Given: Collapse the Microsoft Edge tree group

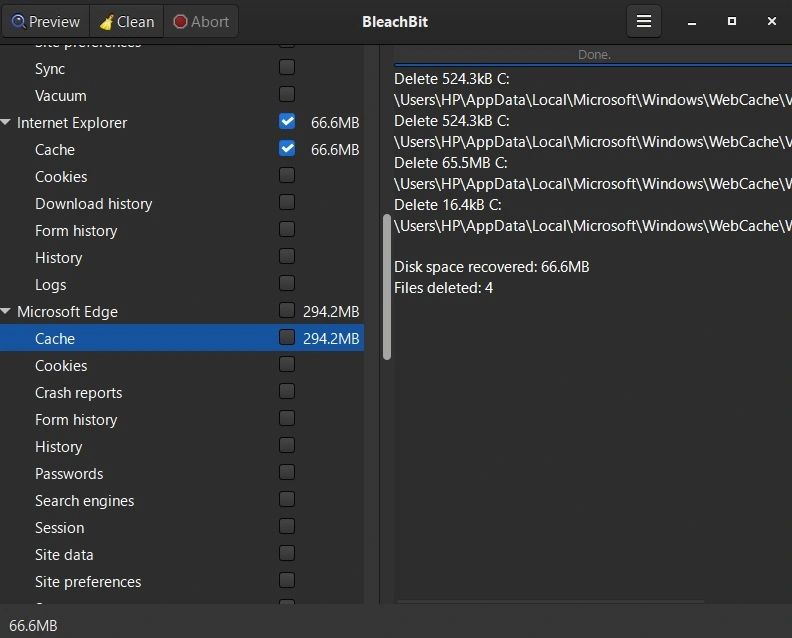Looking at the screenshot, I should [6, 311].
